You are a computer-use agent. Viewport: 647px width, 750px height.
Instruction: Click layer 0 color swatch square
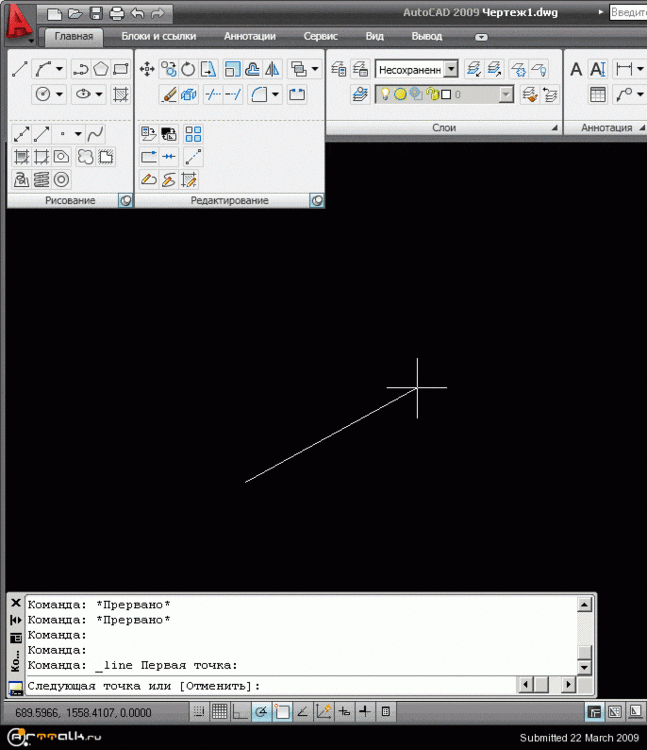tap(446, 94)
